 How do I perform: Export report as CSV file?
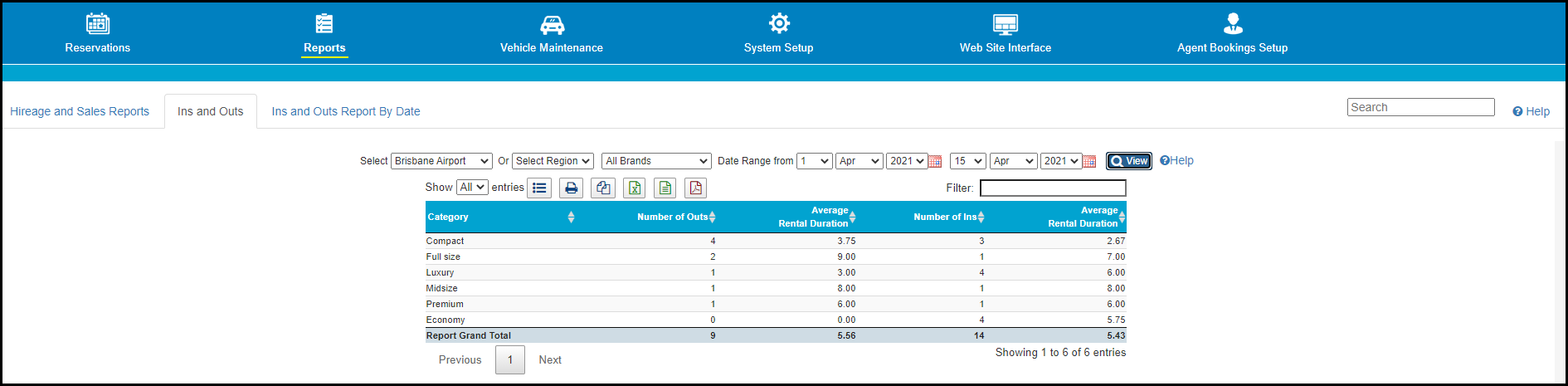point(665,188)
